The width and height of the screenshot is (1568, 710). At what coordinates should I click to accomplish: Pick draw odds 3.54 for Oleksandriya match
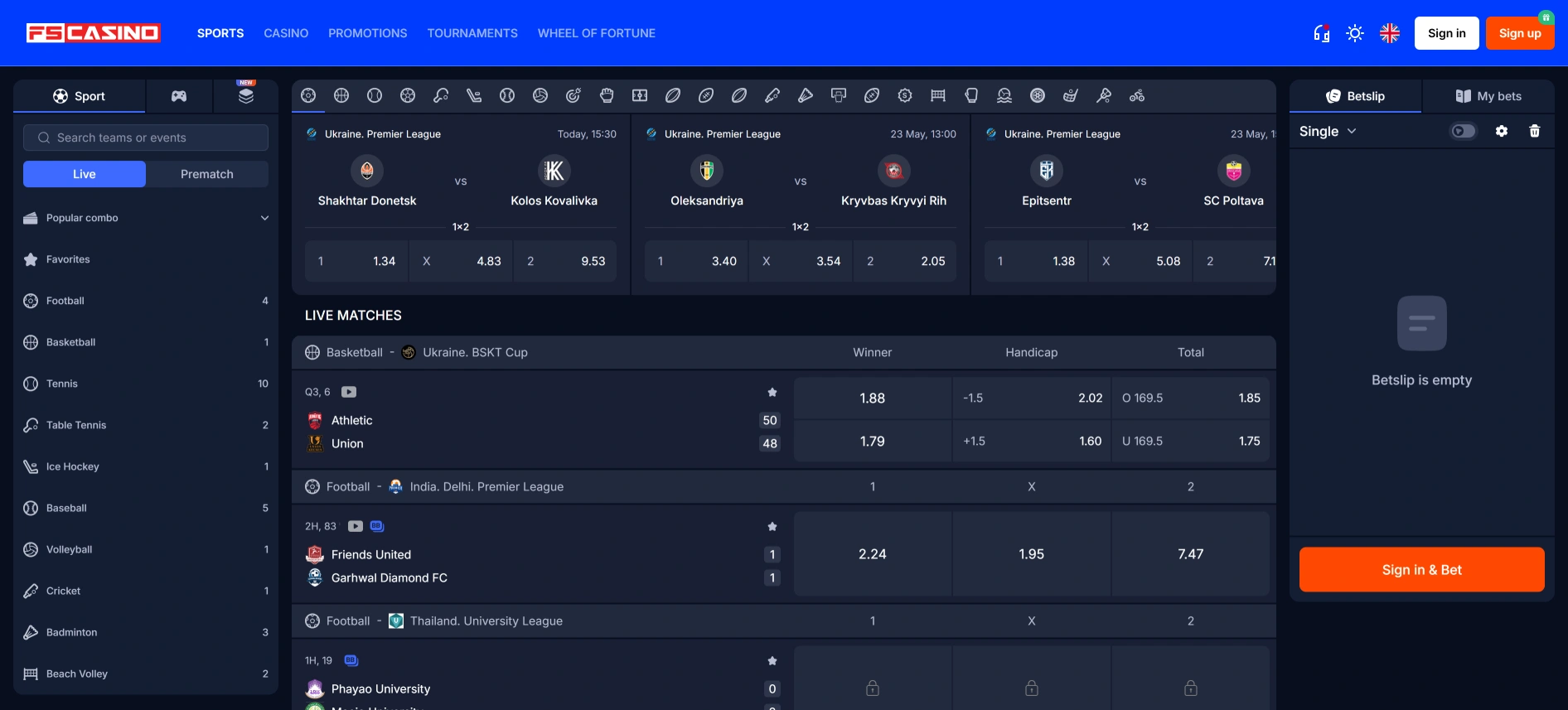coord(801,261)
